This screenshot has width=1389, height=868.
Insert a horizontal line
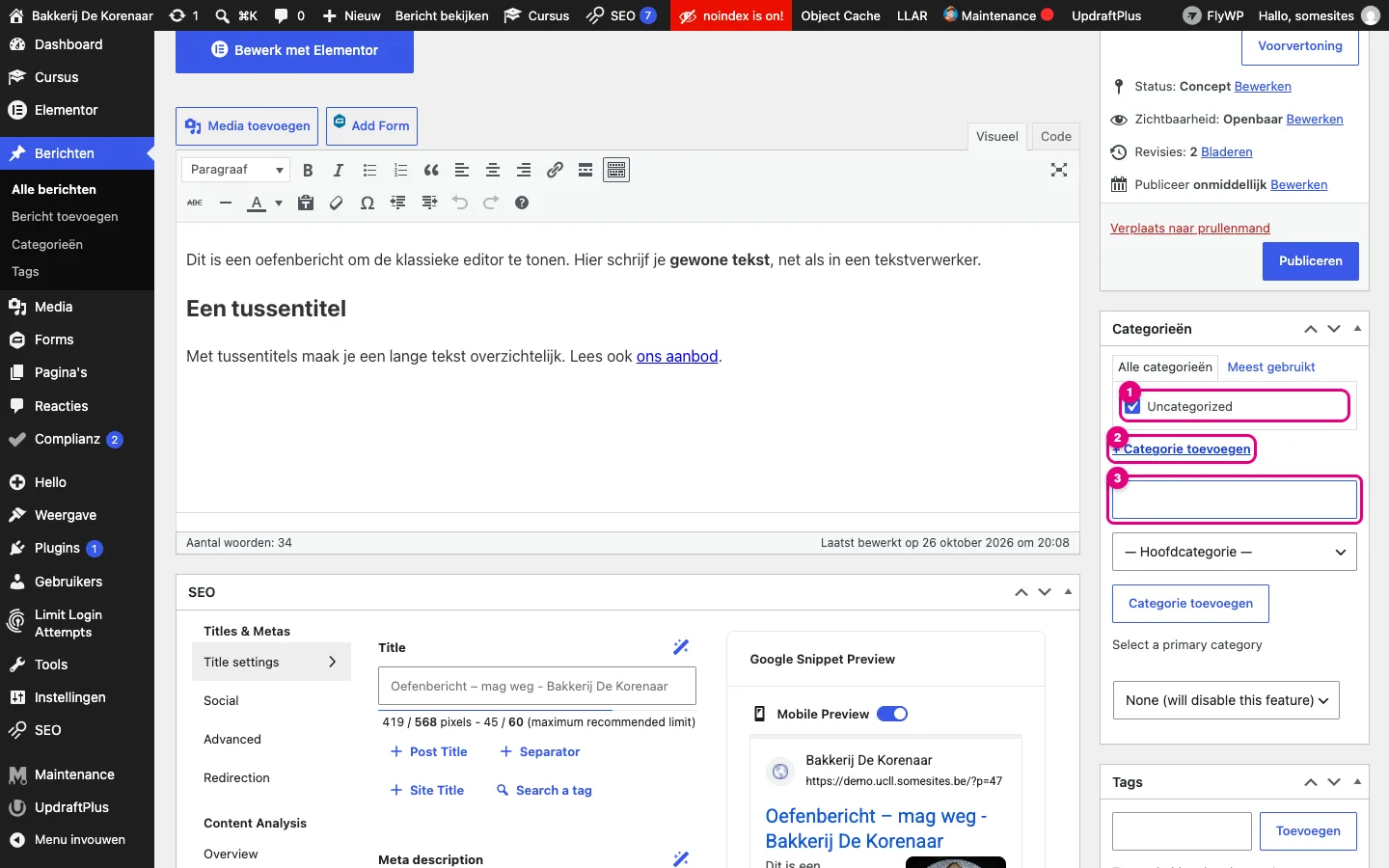[226, 203]
